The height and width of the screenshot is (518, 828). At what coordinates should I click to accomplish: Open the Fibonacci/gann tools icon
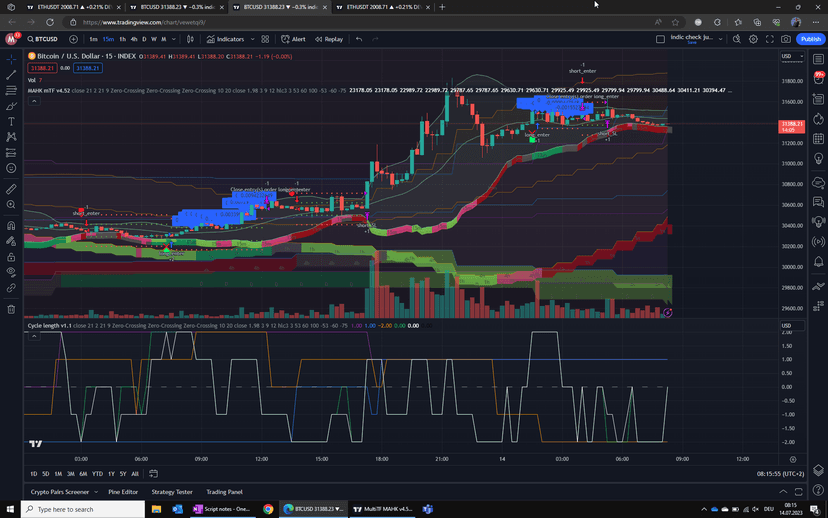[x=11, y=90]
